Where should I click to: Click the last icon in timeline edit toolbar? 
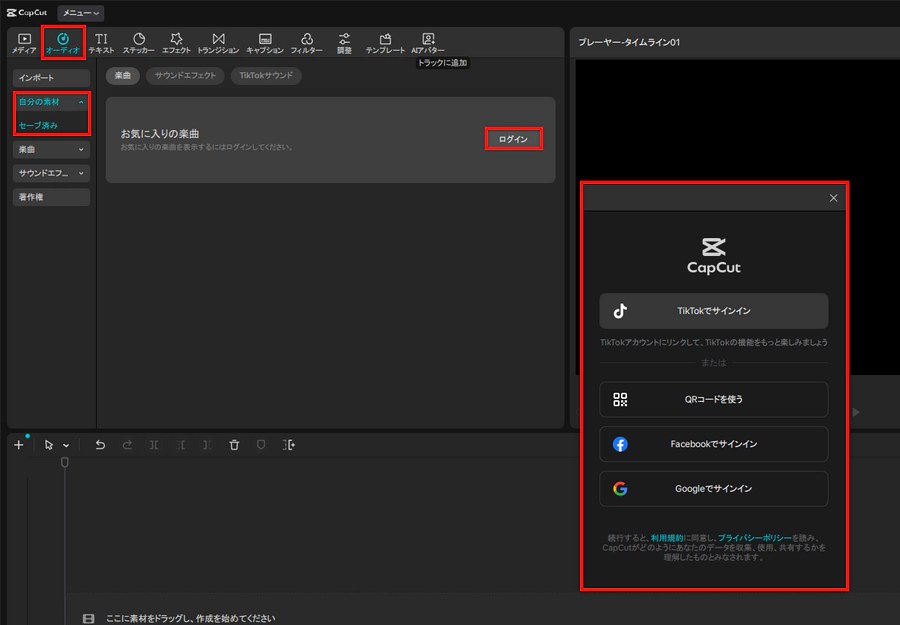click(x=288, y=445)
